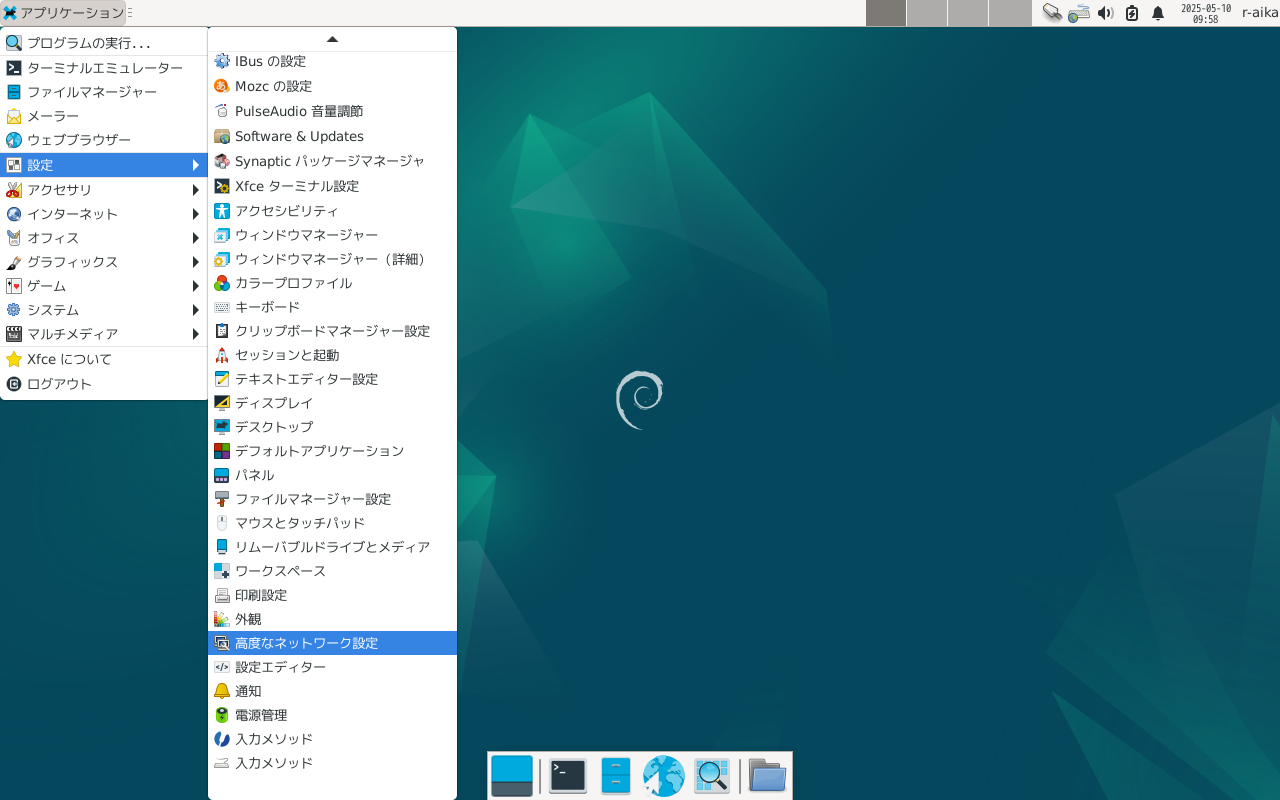
Task: Click the keyboard input method tray icon
Action: tap(1079, 13)
